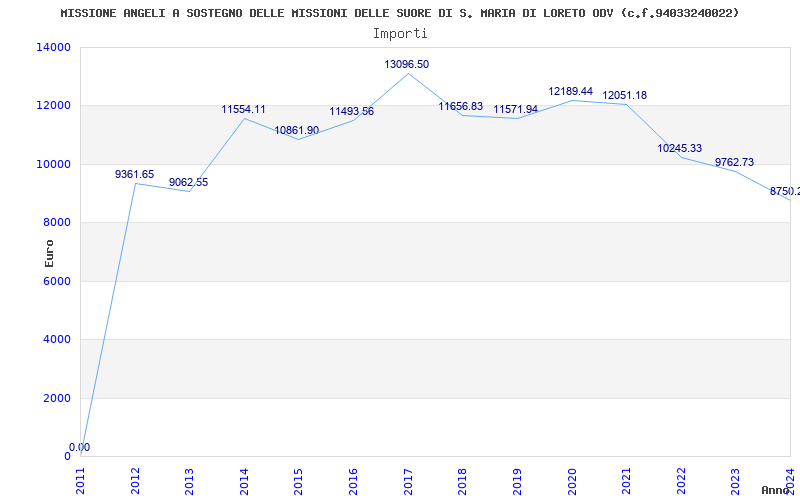
Task: Click the 12000 y-axis tick label
Action: 54,106
